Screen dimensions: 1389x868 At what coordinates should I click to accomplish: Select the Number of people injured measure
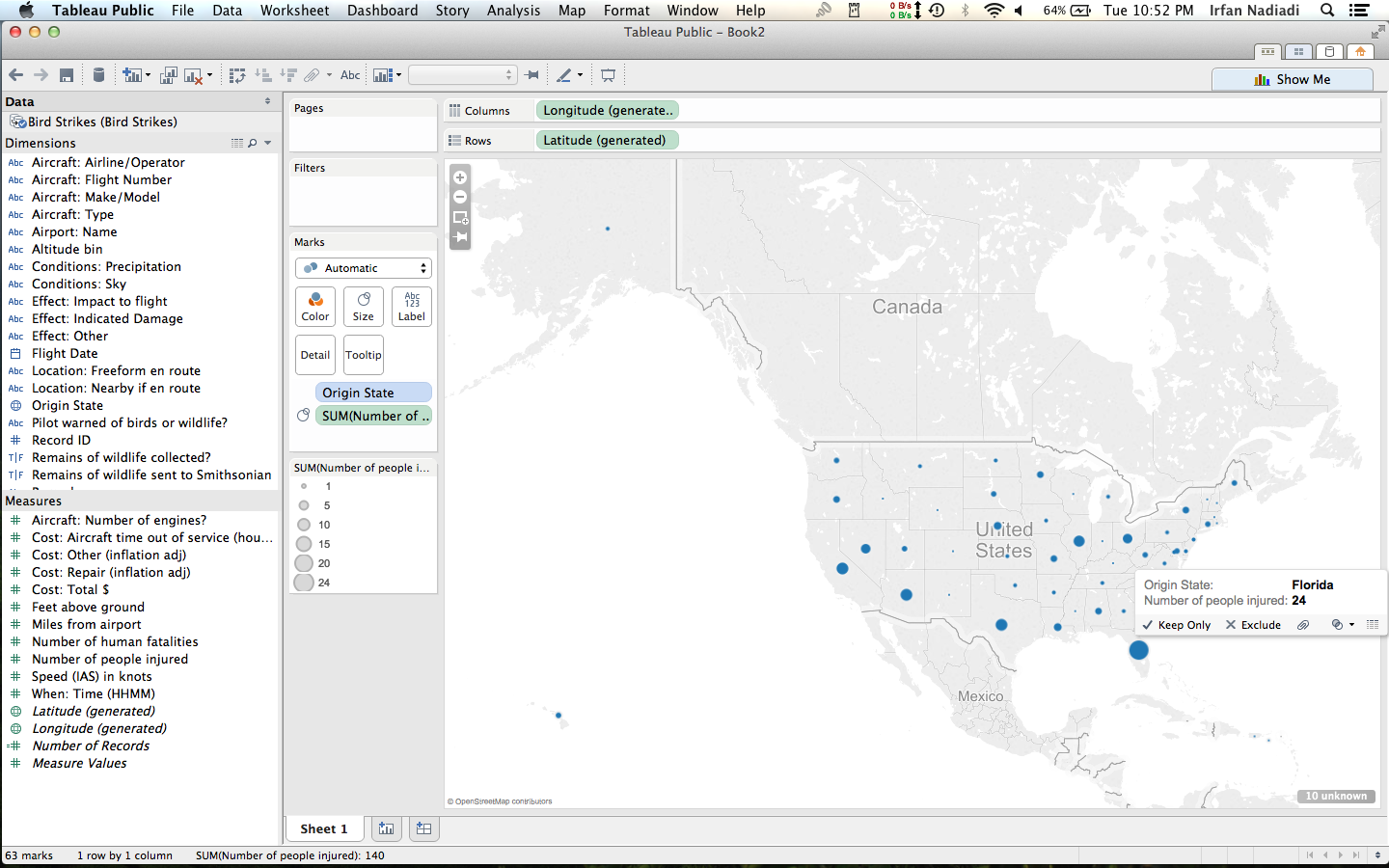point(110,659)
